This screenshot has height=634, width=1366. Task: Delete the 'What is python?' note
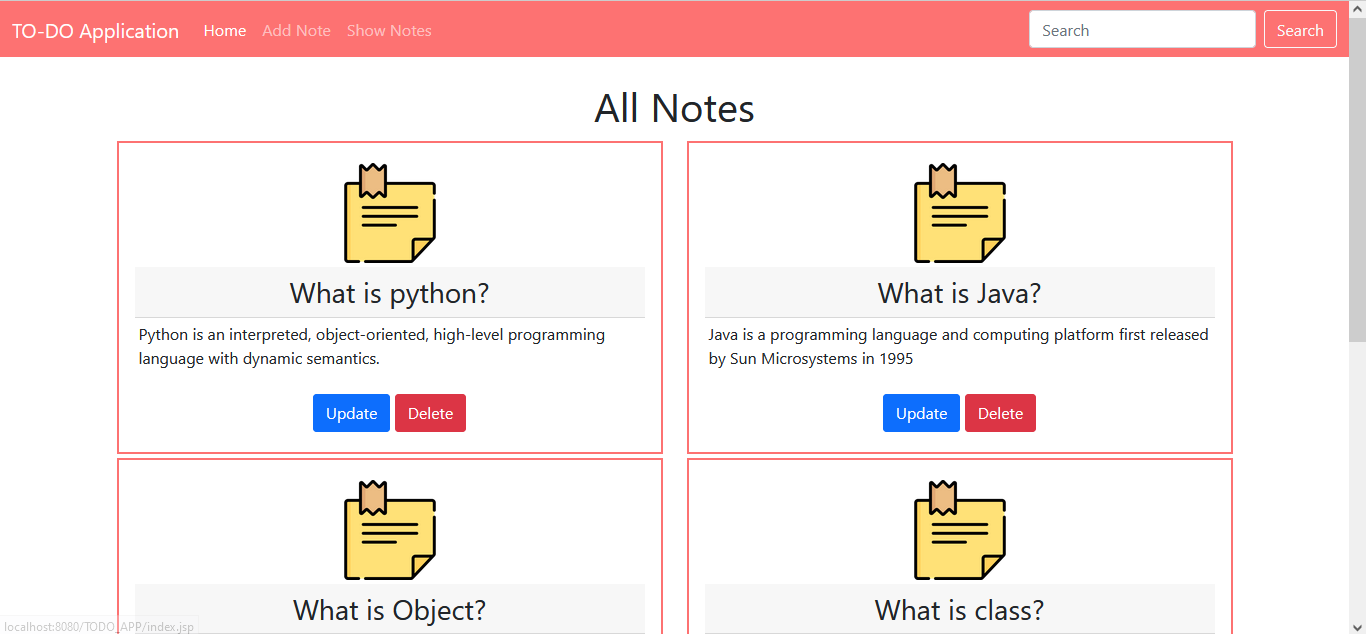tap(430, 414)
